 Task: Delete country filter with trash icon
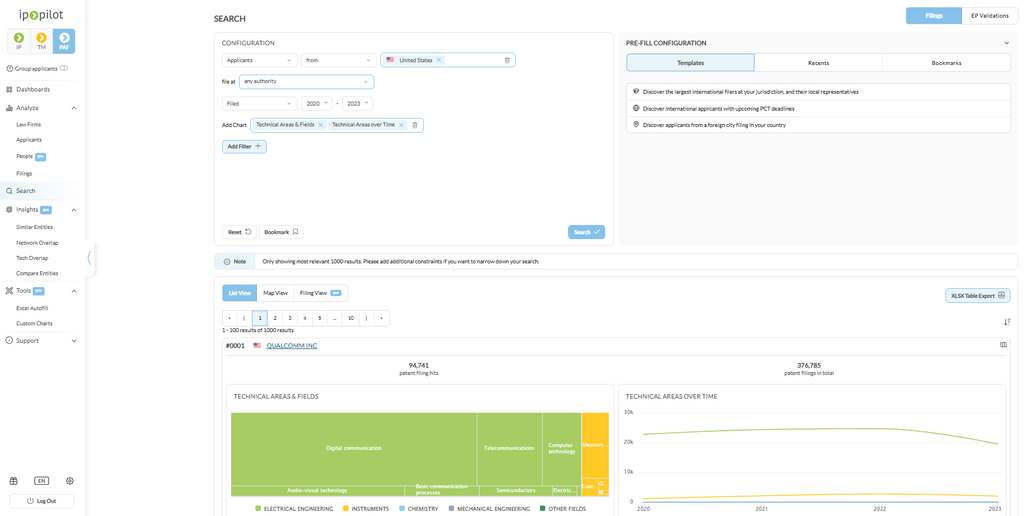click(x=507, y=60)
